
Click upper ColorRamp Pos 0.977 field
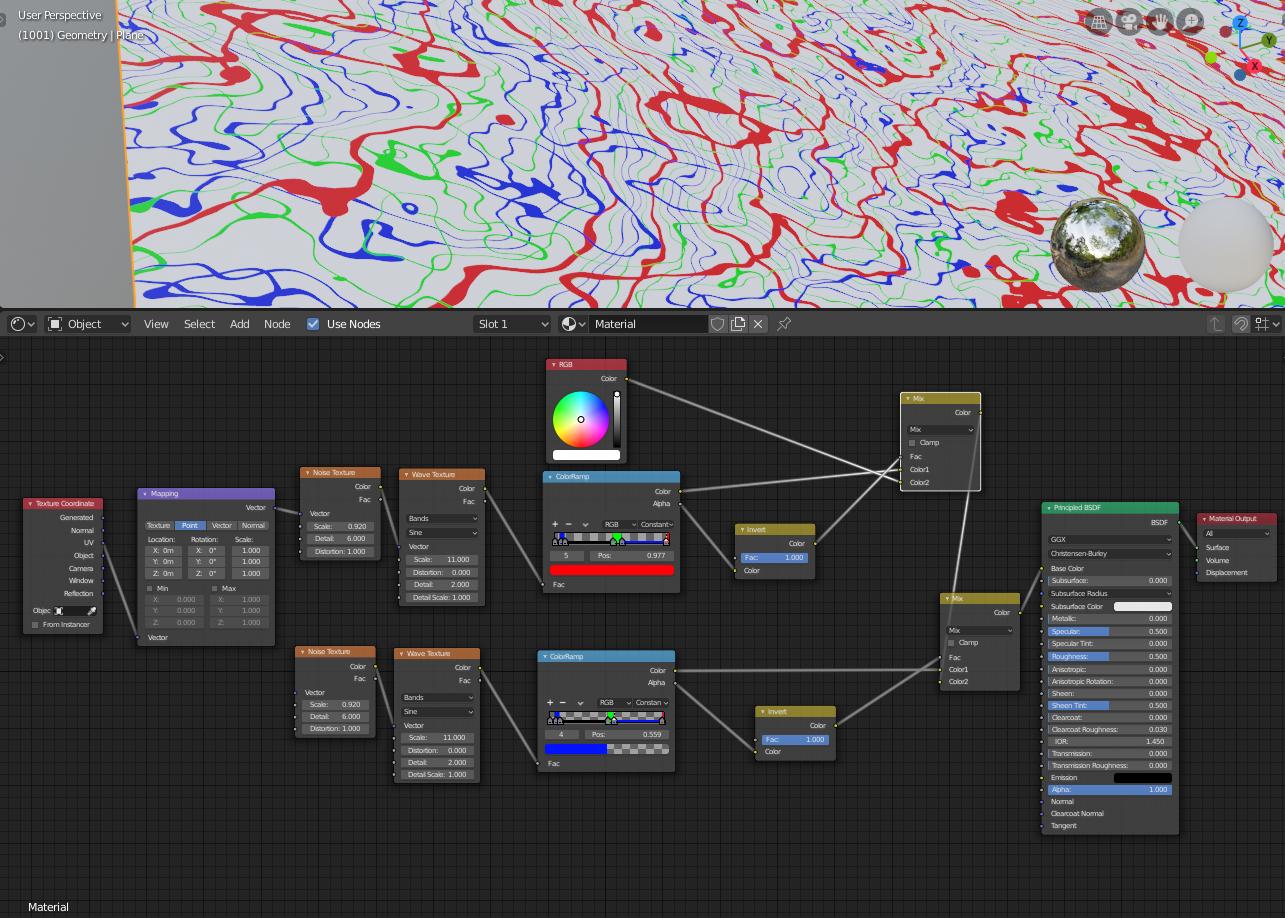(x=631, y=556)
